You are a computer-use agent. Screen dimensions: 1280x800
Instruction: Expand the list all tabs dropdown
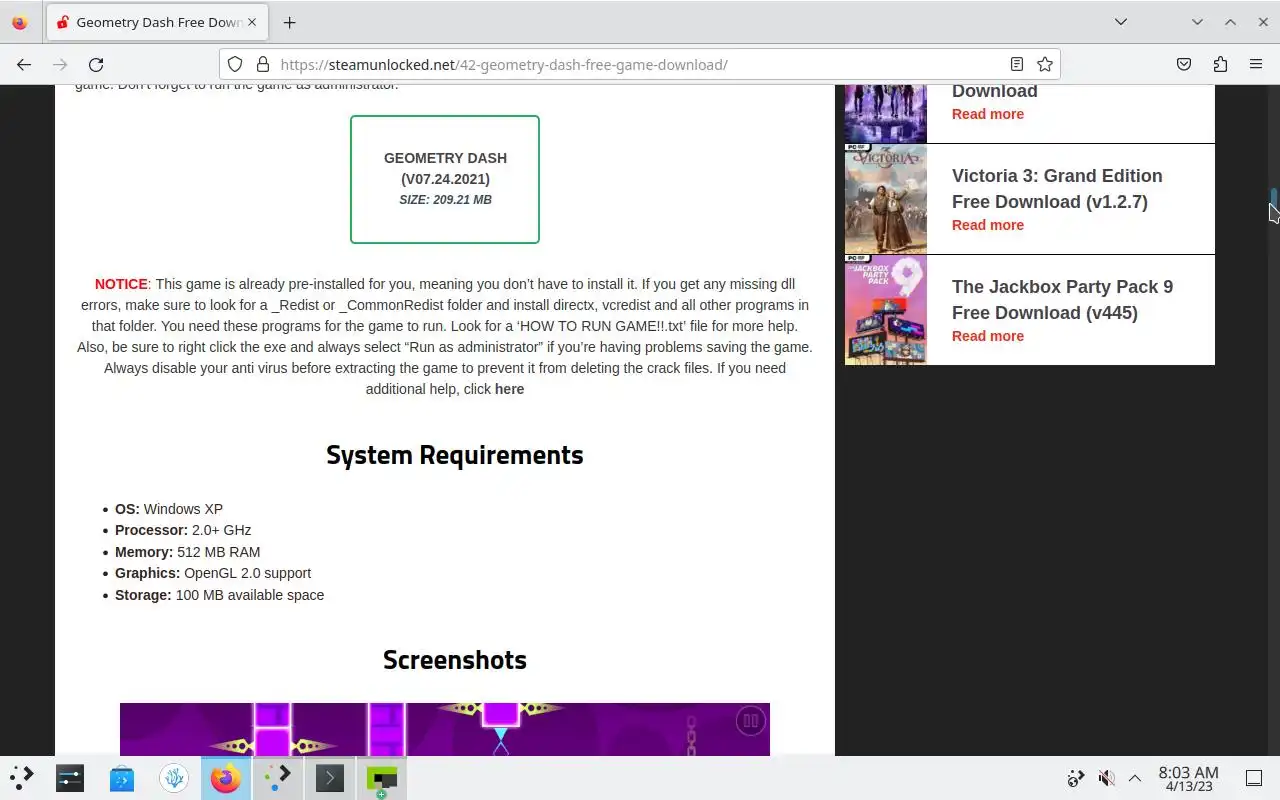coord(1121,22)
